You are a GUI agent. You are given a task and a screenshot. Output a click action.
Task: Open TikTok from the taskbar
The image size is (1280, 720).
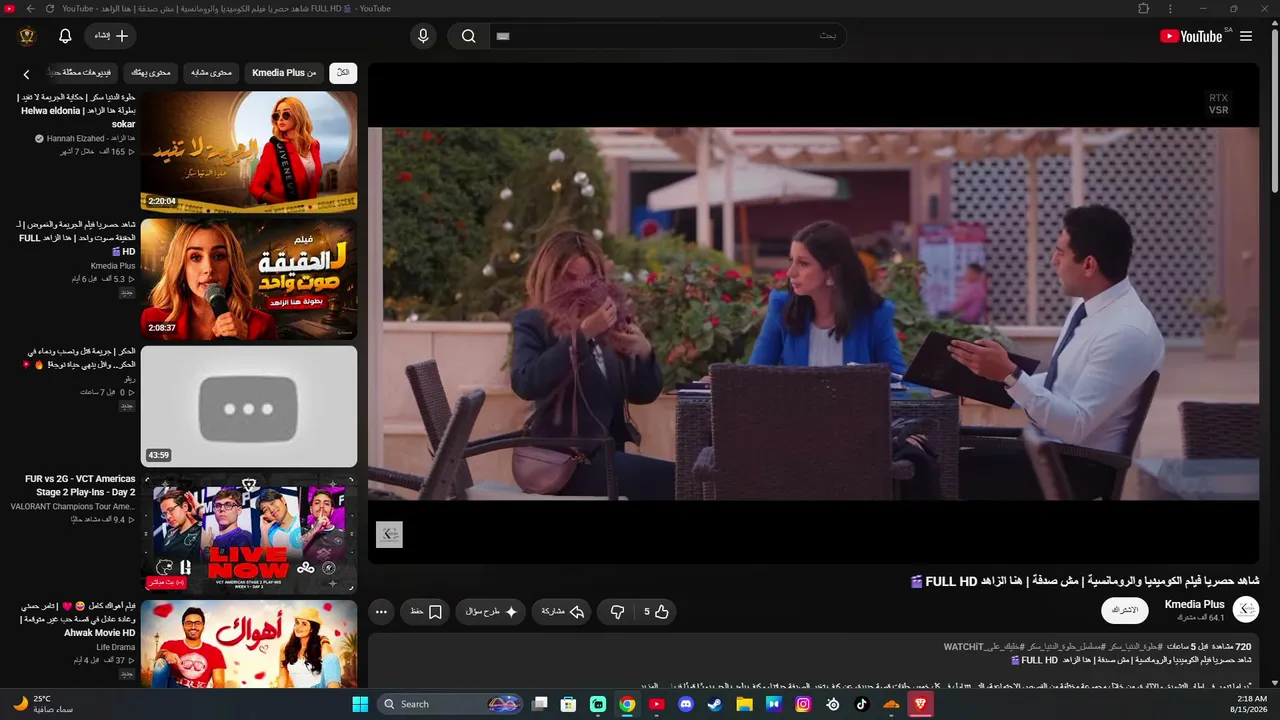[x=862, y=704]
